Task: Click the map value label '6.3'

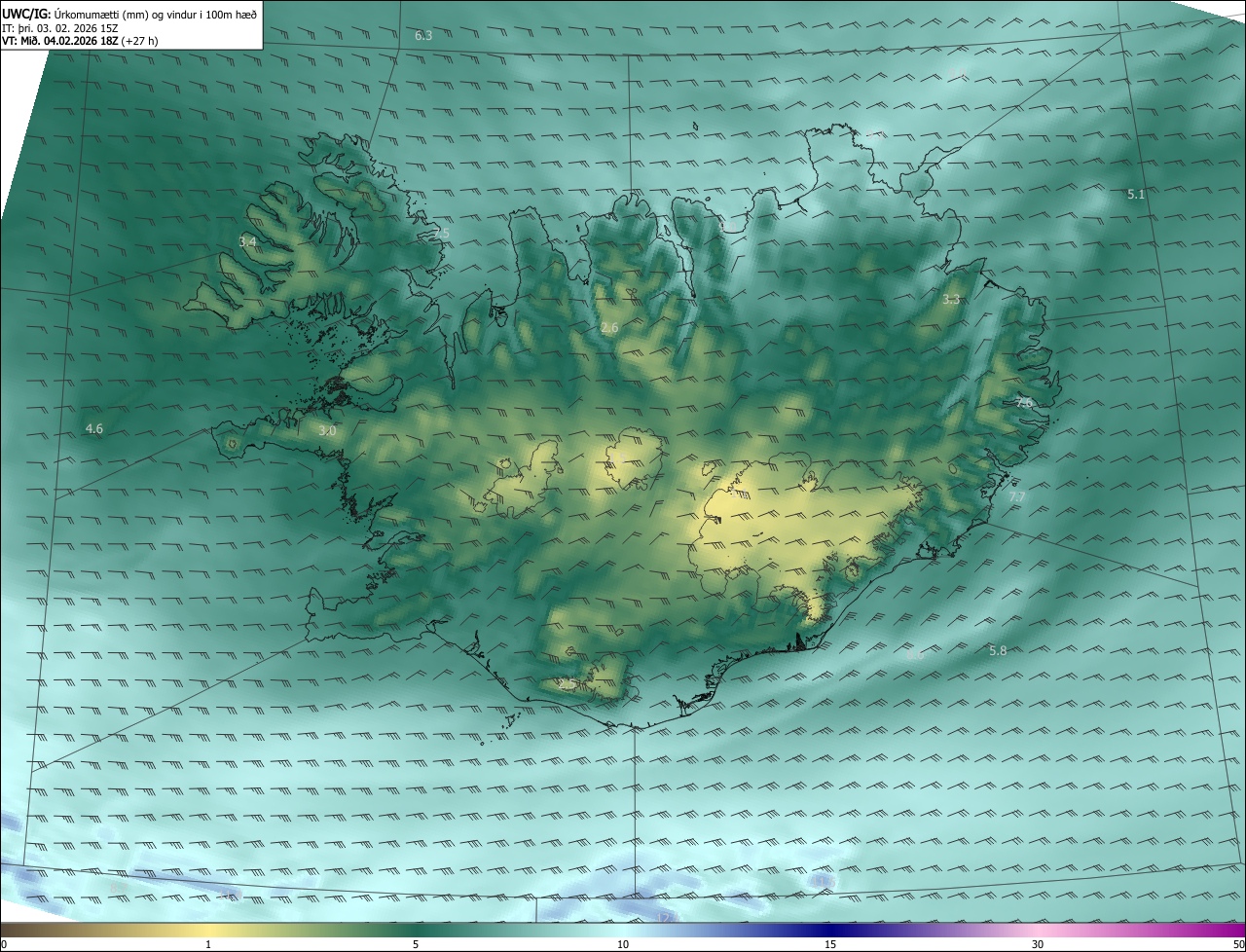Action: 423,35
